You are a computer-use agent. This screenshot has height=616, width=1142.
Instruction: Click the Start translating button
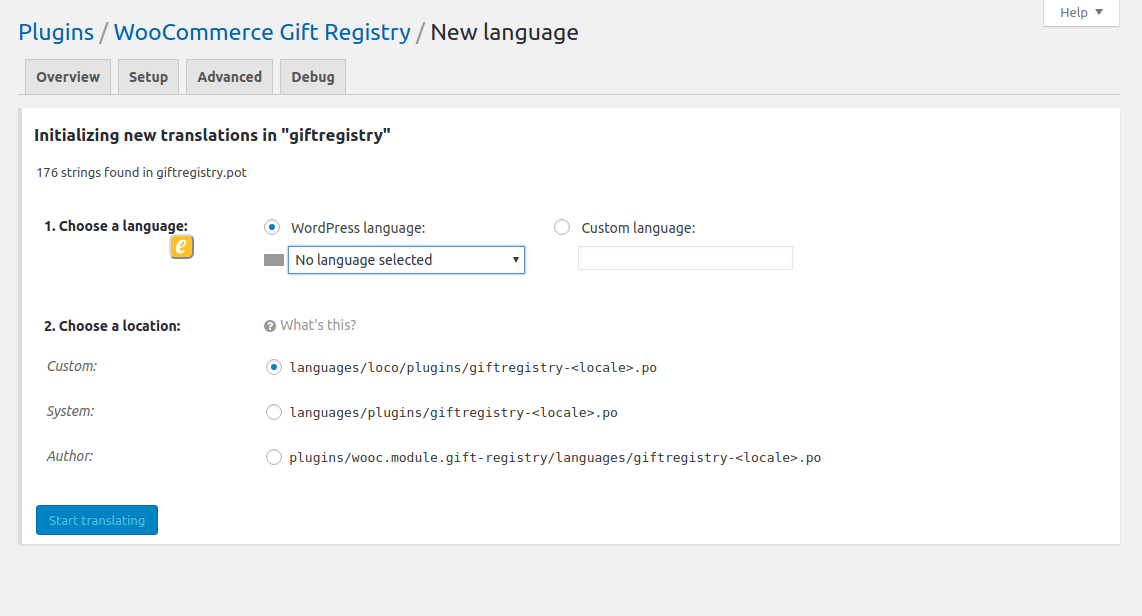tap(97, 520)
